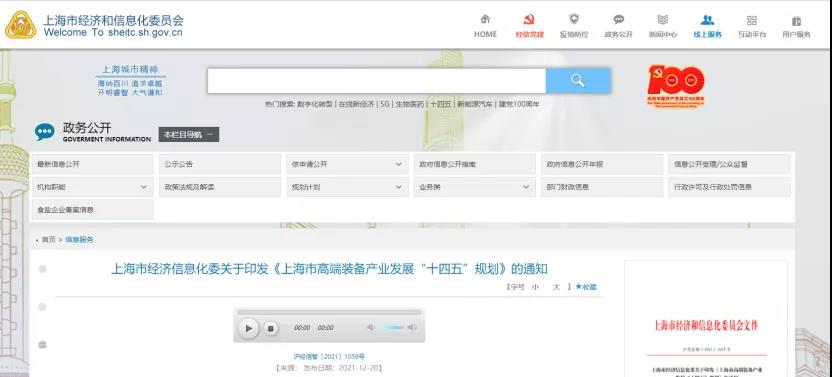Search hot topic 数字化转型

315,105
